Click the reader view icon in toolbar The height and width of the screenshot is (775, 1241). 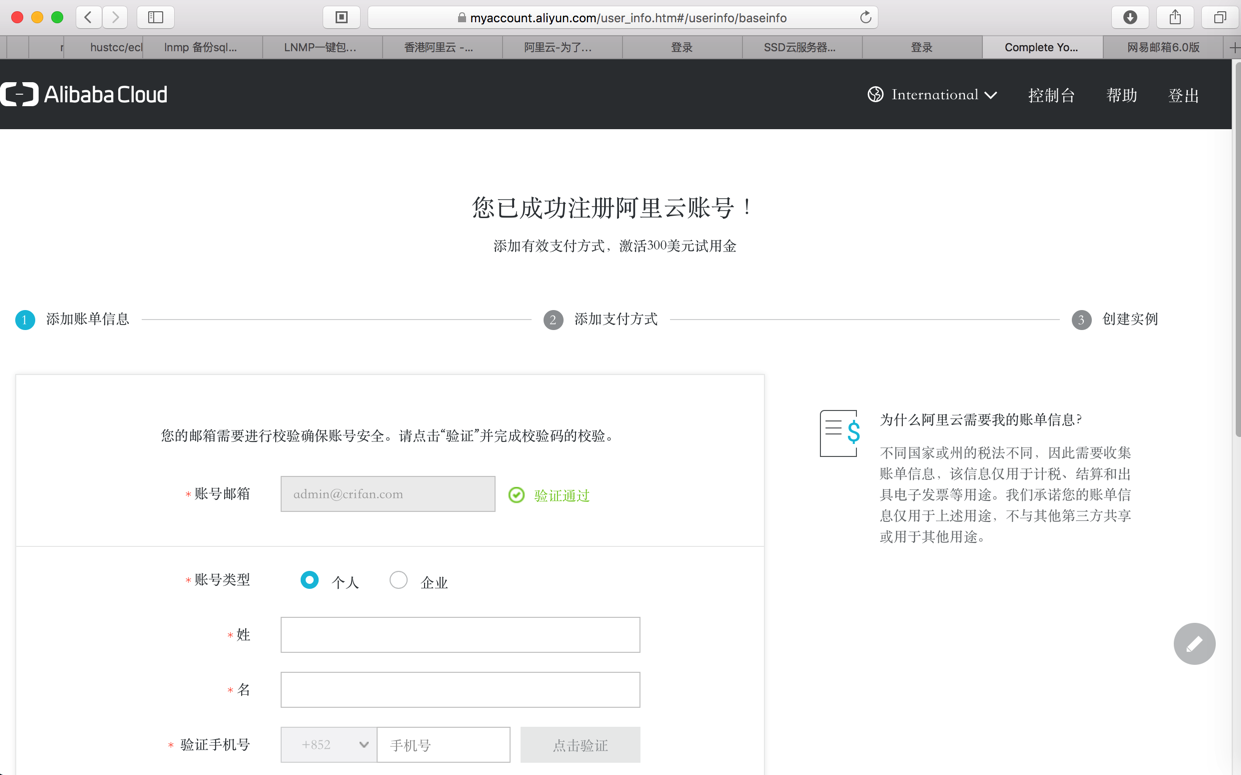point(341,17)
